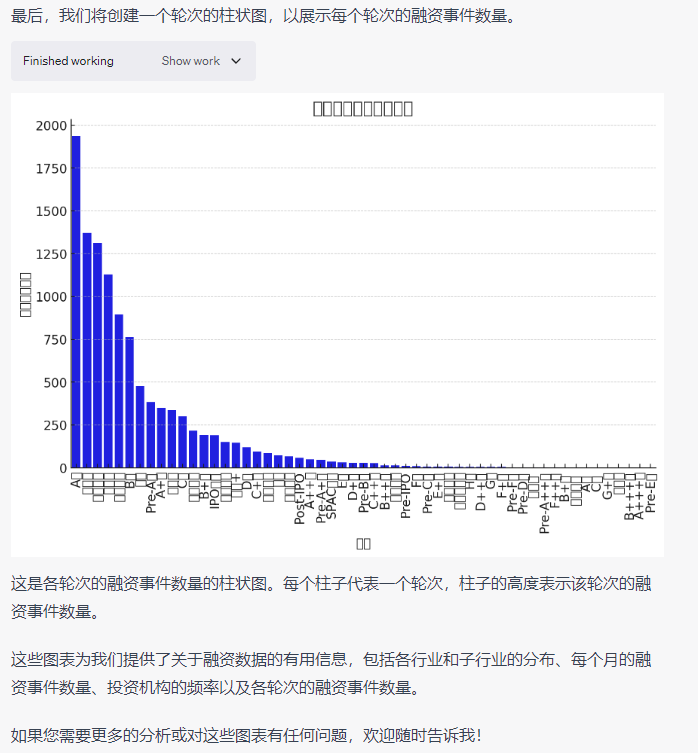
Task: Click the vertical y-axis title text
Action: pos(26,296)
